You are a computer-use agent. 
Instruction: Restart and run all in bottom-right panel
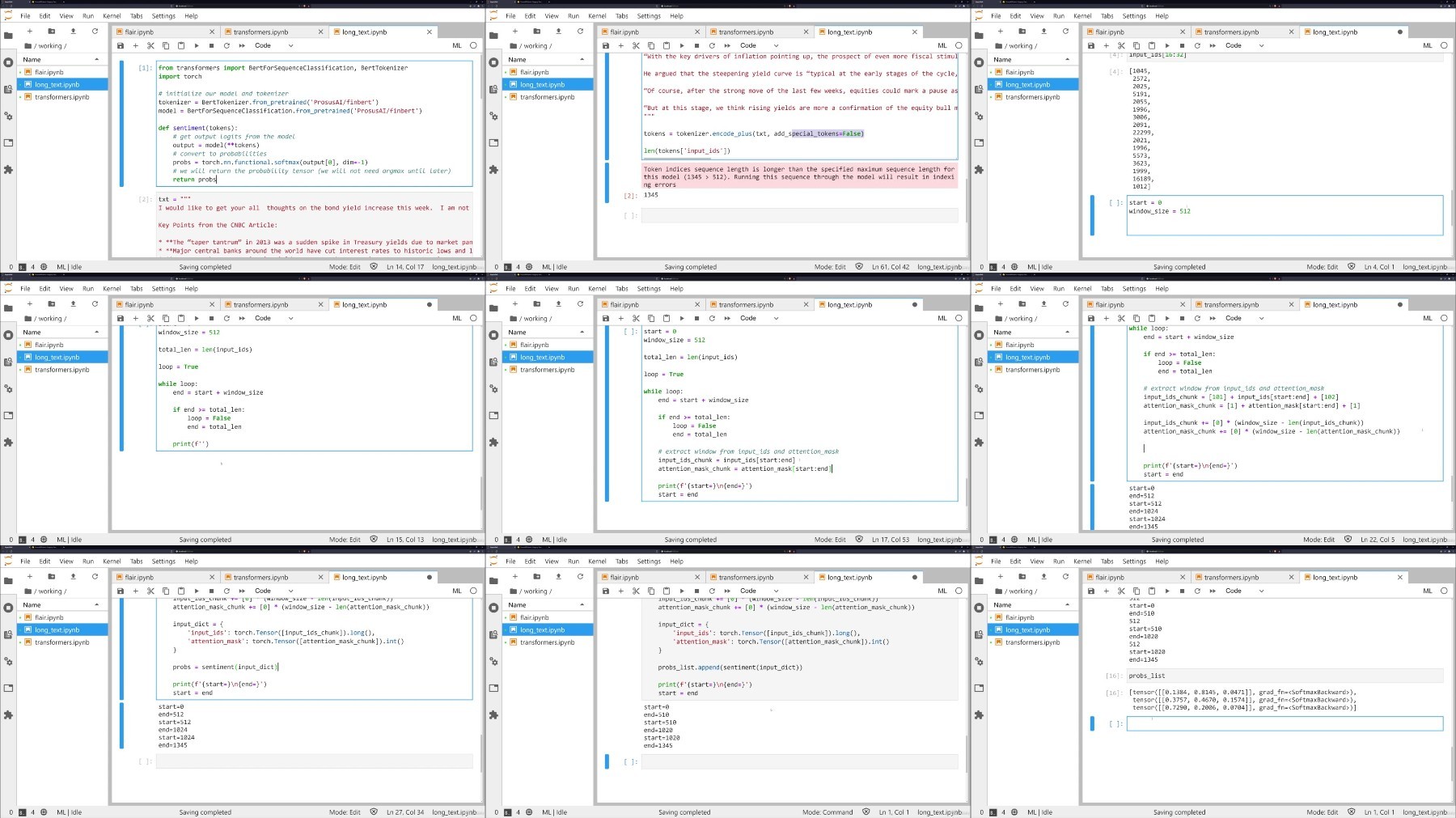click(1213, 591)
